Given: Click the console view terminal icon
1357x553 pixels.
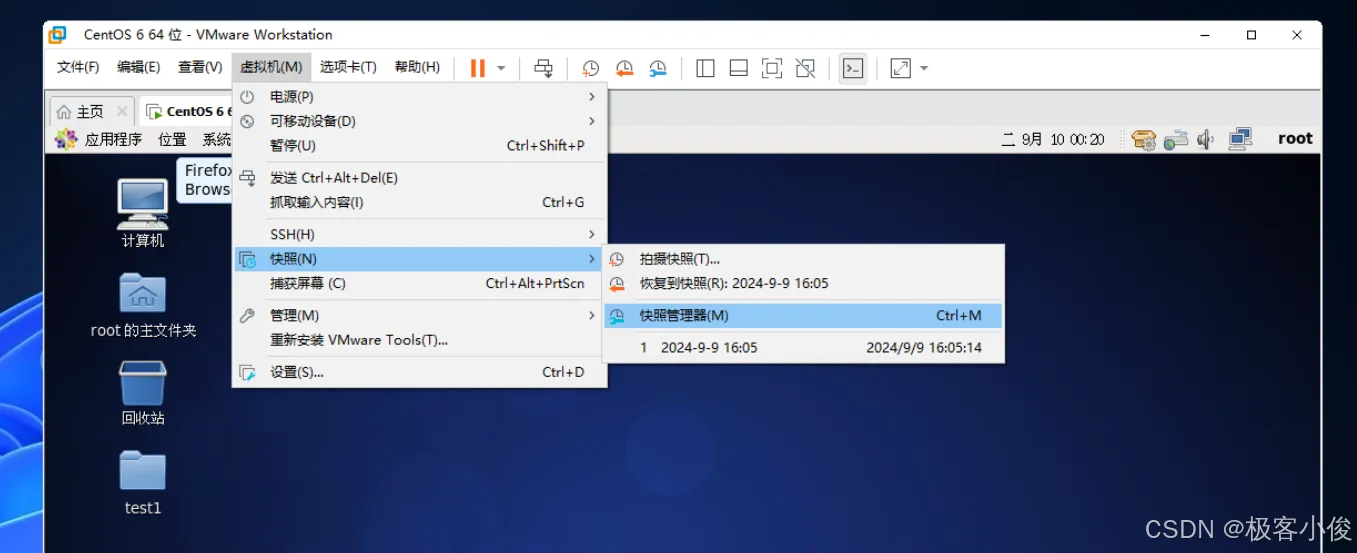Looking at the screenshot, I should click(x=852, y=68).
